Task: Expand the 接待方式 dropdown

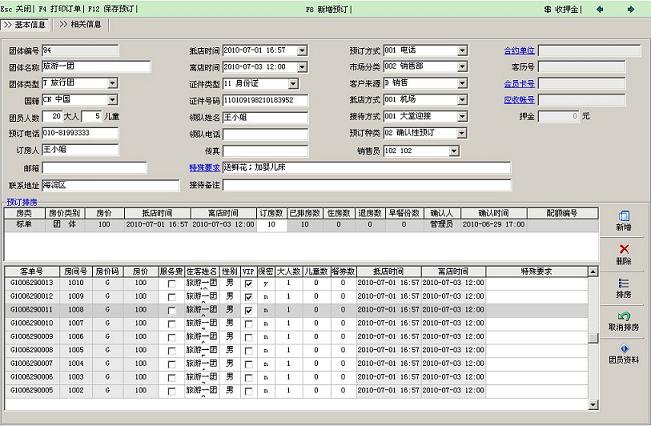Action: [x=462, y=117]
